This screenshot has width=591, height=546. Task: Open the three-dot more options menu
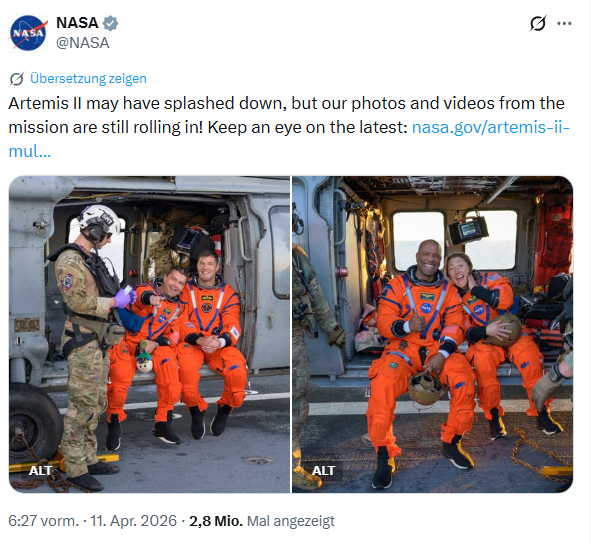[564, 23]
